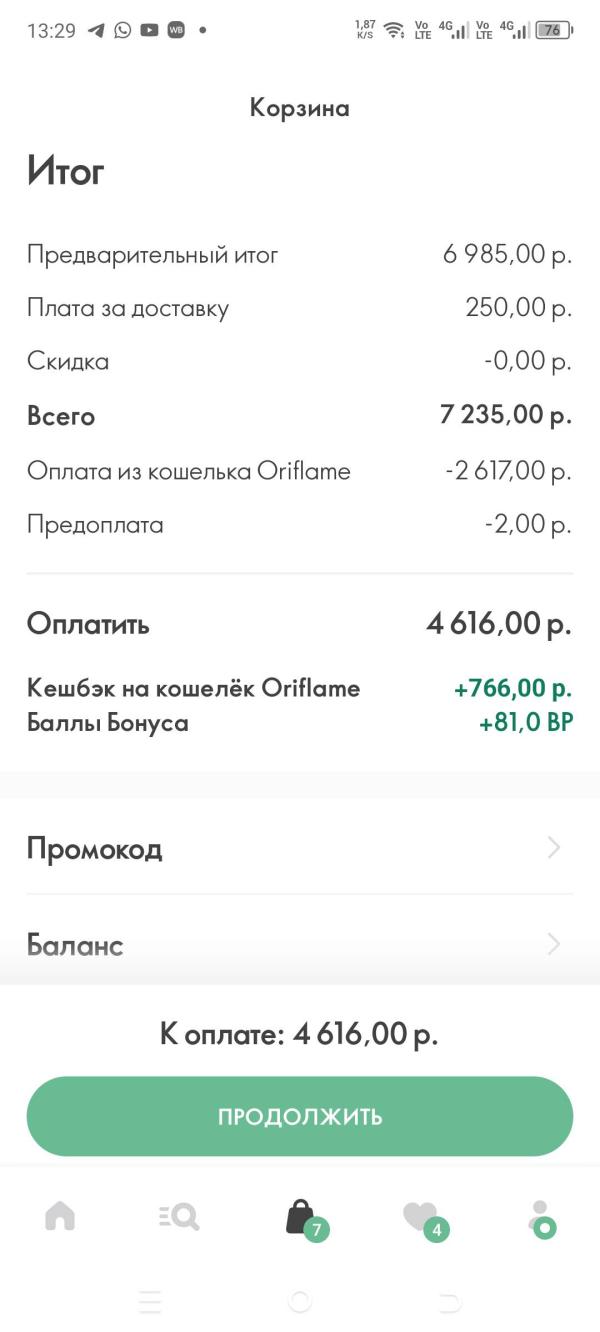Tap the ПРОДОЛЖИТЬ button
This screenshot has height=1332, width=600.
[300, 1116]
